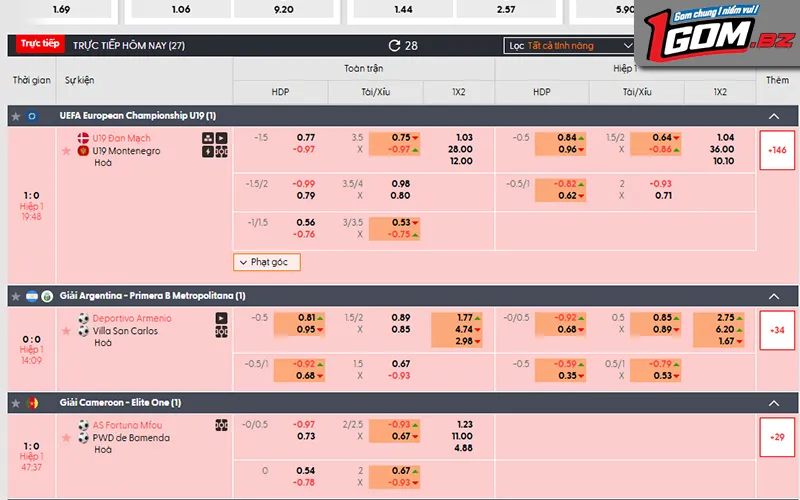Screen dimensions: 800x500
Task: Bet on the 11.00 odds for PWD de Bamenda
Action: tap(462, 436)
